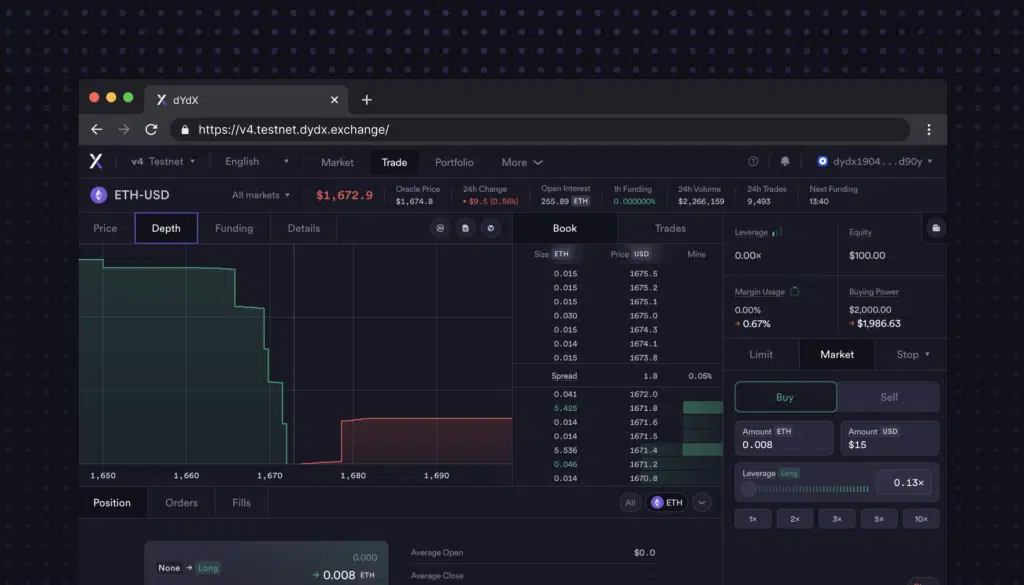Click the browser forward arrow
The width and height of the screenshot is (1024, 585).
(x=123, y=129)
